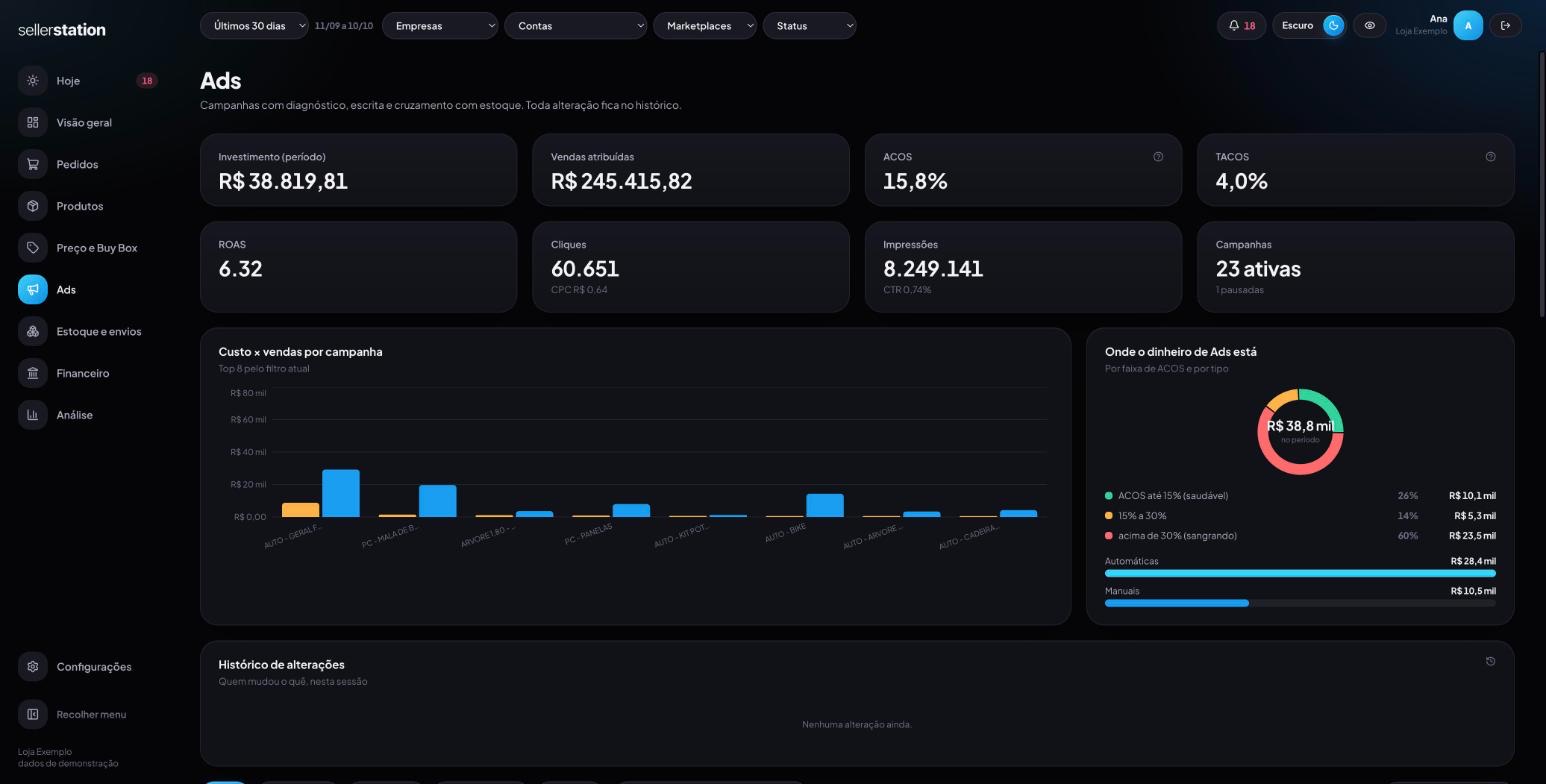The height and width of the screenshot is (784, 1546).
Task: Click the ACOS help question icon
Action: point(1158,157)
